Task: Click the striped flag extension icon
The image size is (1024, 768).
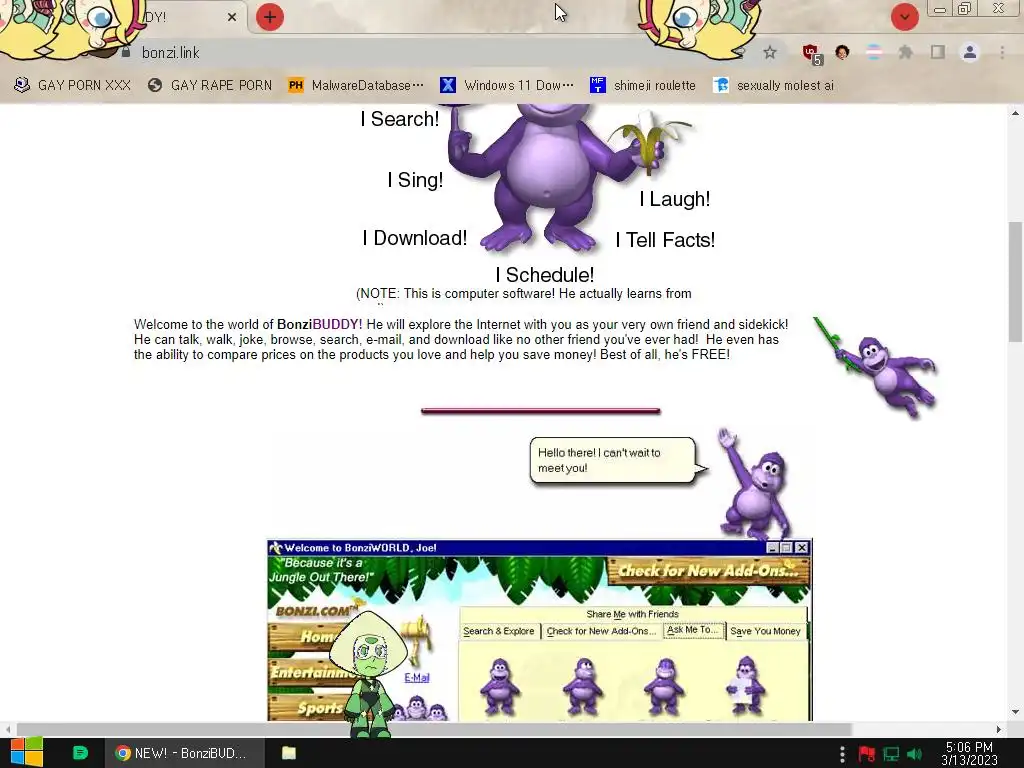Action: pyautogui.click(x=873, y=52)
